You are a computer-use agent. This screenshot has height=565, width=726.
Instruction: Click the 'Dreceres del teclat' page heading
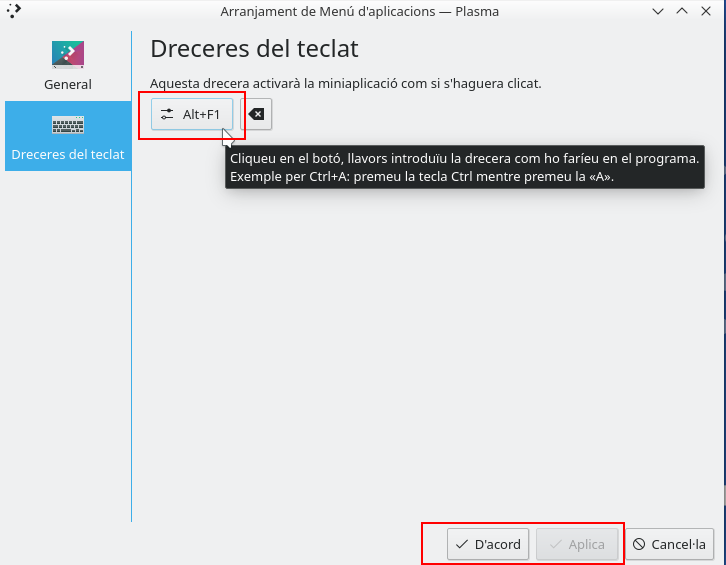tap(254, 48)
